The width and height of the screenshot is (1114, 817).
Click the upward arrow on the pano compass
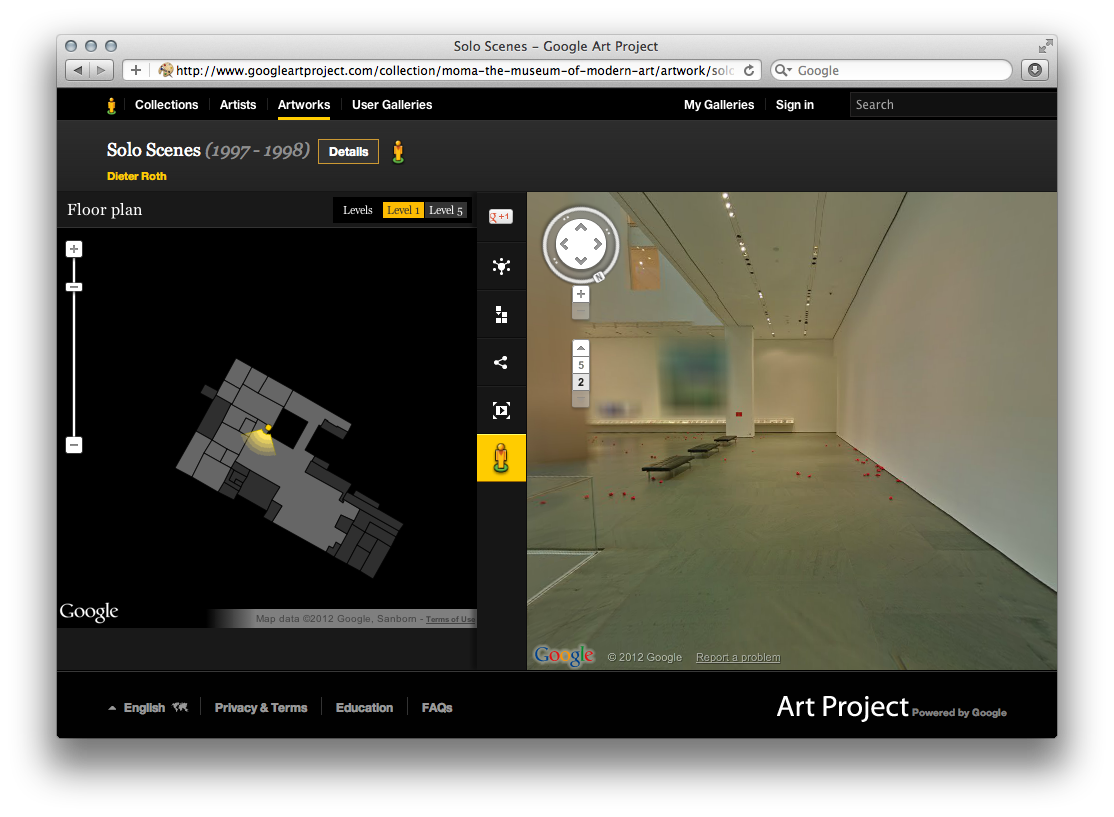pos(581,228)
